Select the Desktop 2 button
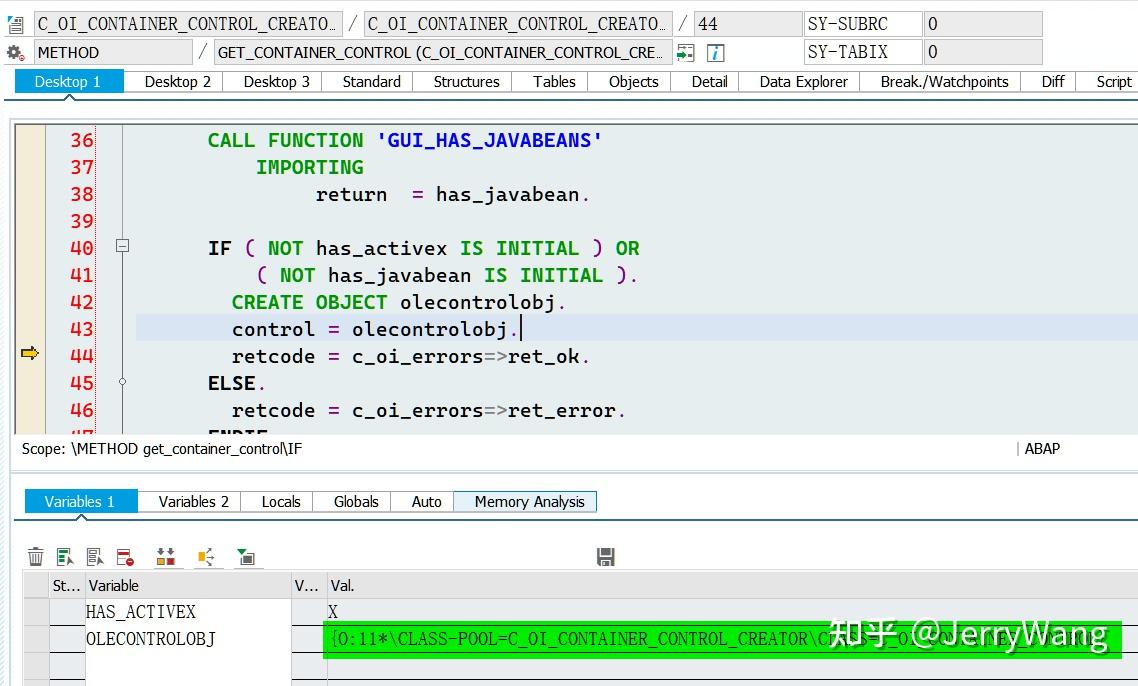This screenshot has width=1138, height=686. 175,82
